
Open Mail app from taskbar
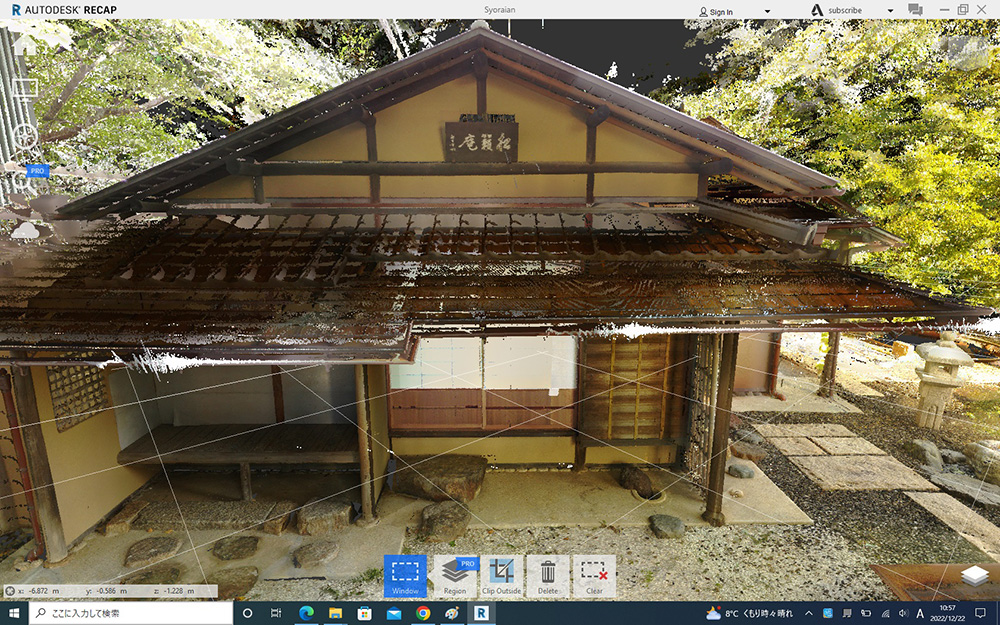click(394, 613)
